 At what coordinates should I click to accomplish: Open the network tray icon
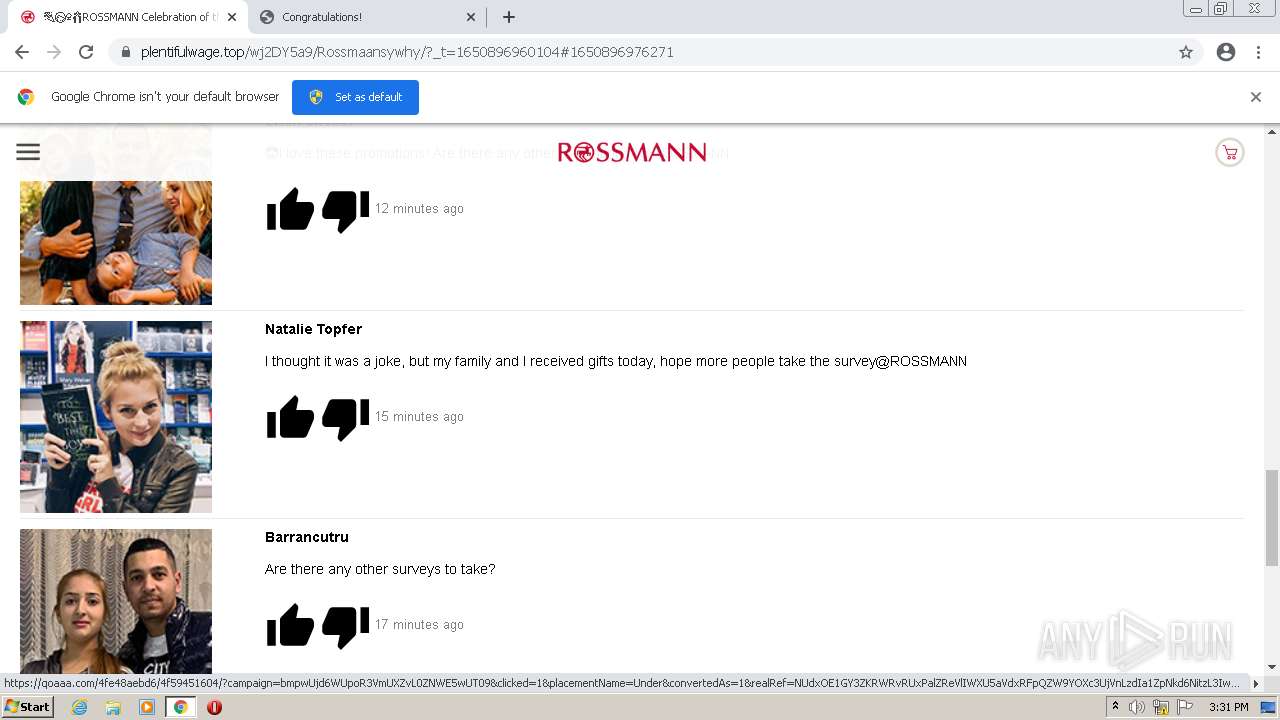(1161, 707)
